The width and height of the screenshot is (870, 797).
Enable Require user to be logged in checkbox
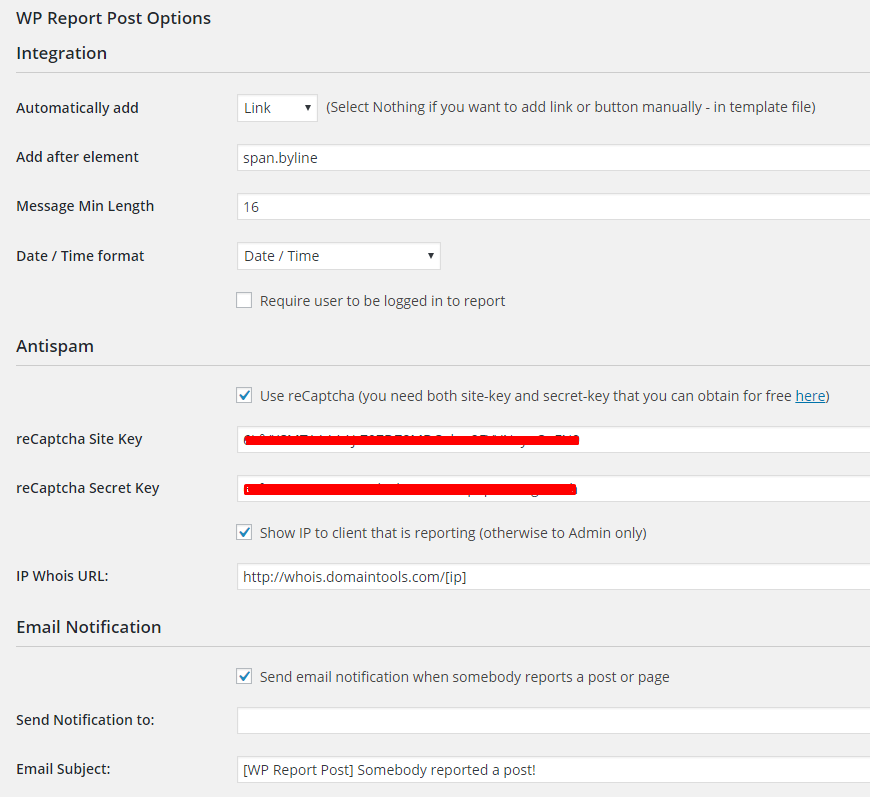tap(244, 300)
